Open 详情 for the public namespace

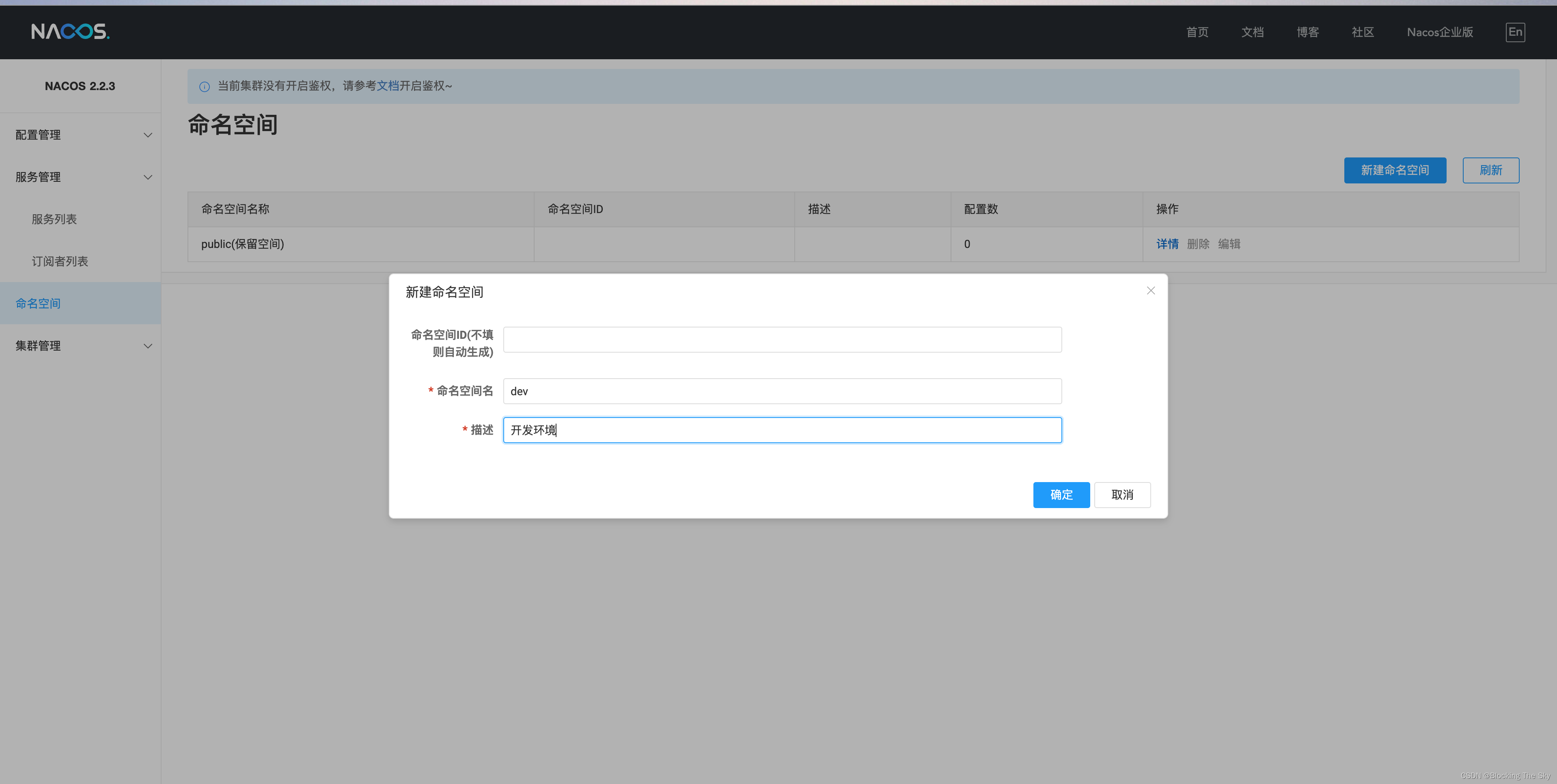[1167, 243]
